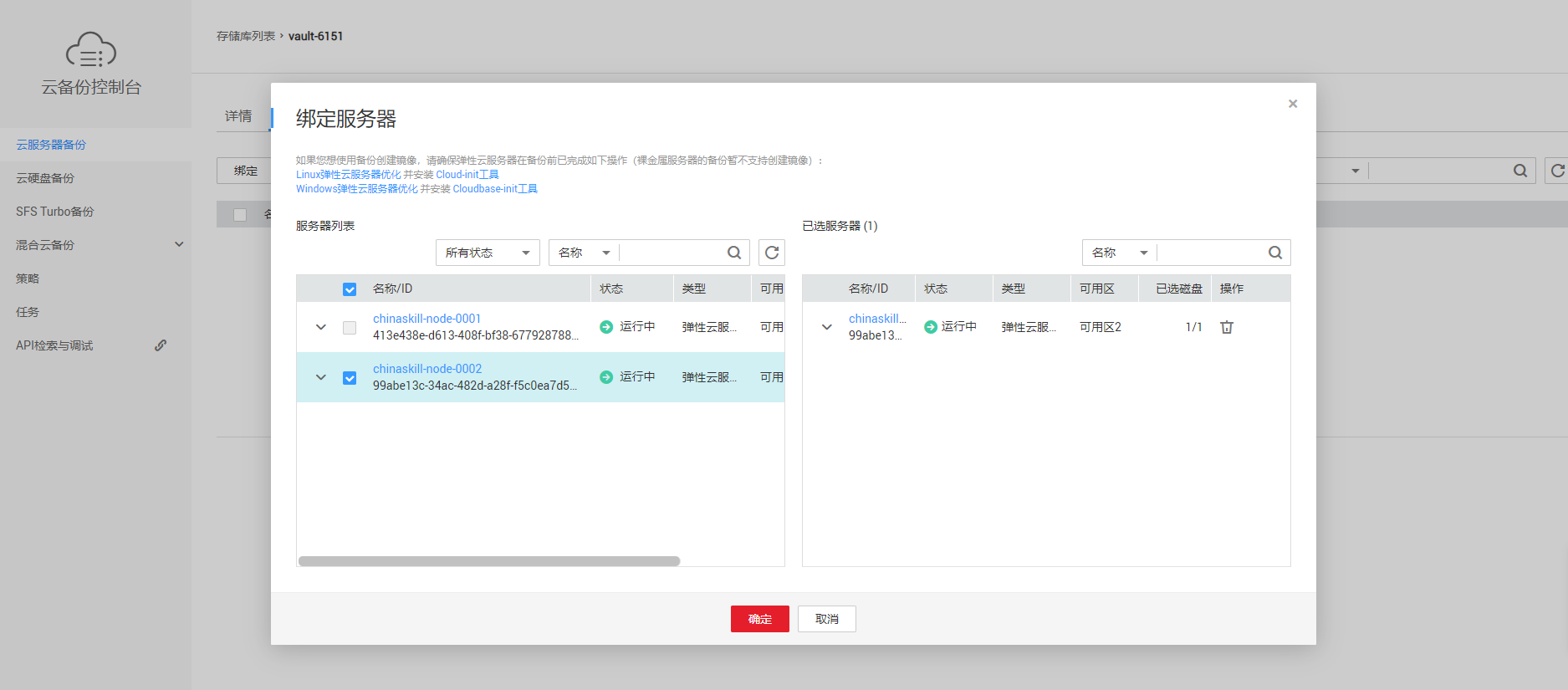Click the 已选磁盘 column header

click(x=1179, y=289)
